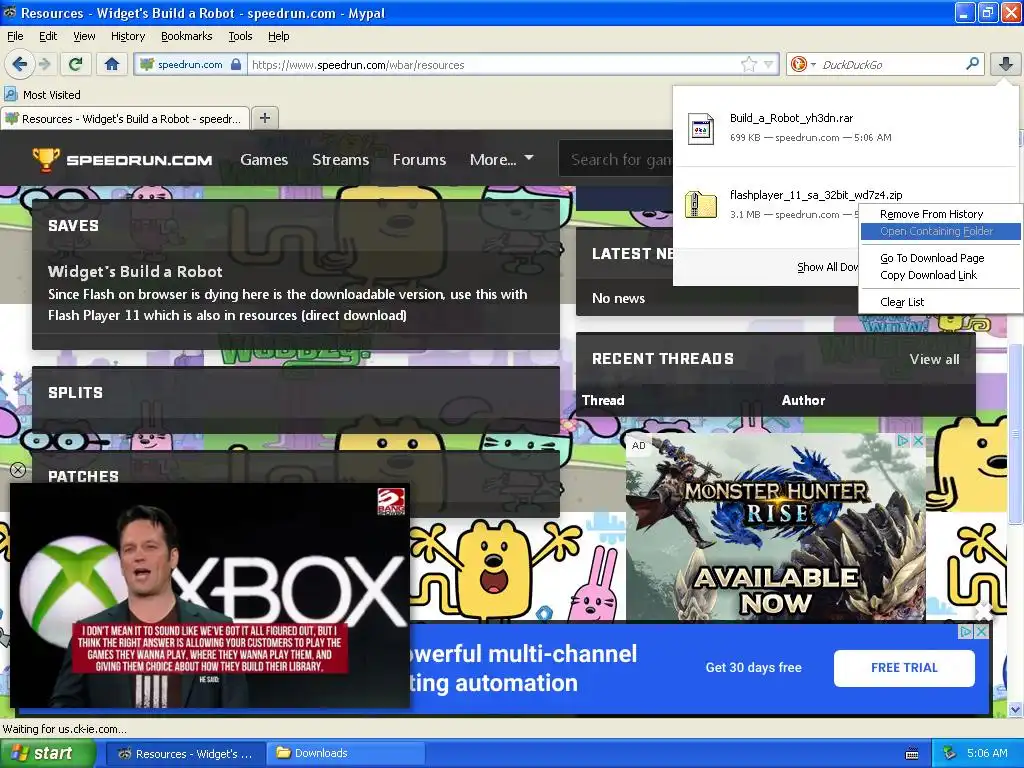Toggle the downloads arrow toolbar button
1024x768 pixels.
pyautogui.click(x=1006, y=64)
